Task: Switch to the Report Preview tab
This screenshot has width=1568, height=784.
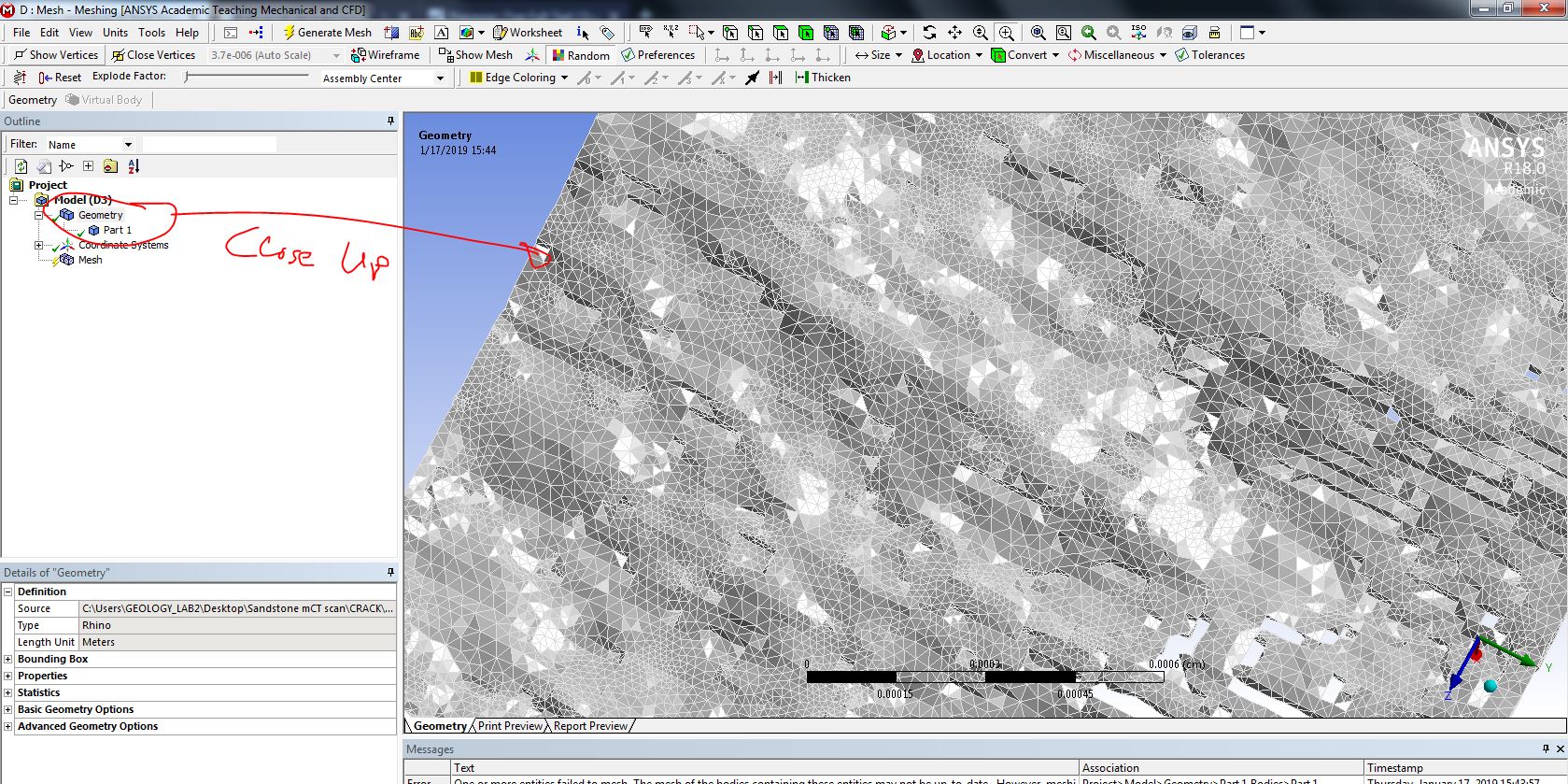Action: 590,726
